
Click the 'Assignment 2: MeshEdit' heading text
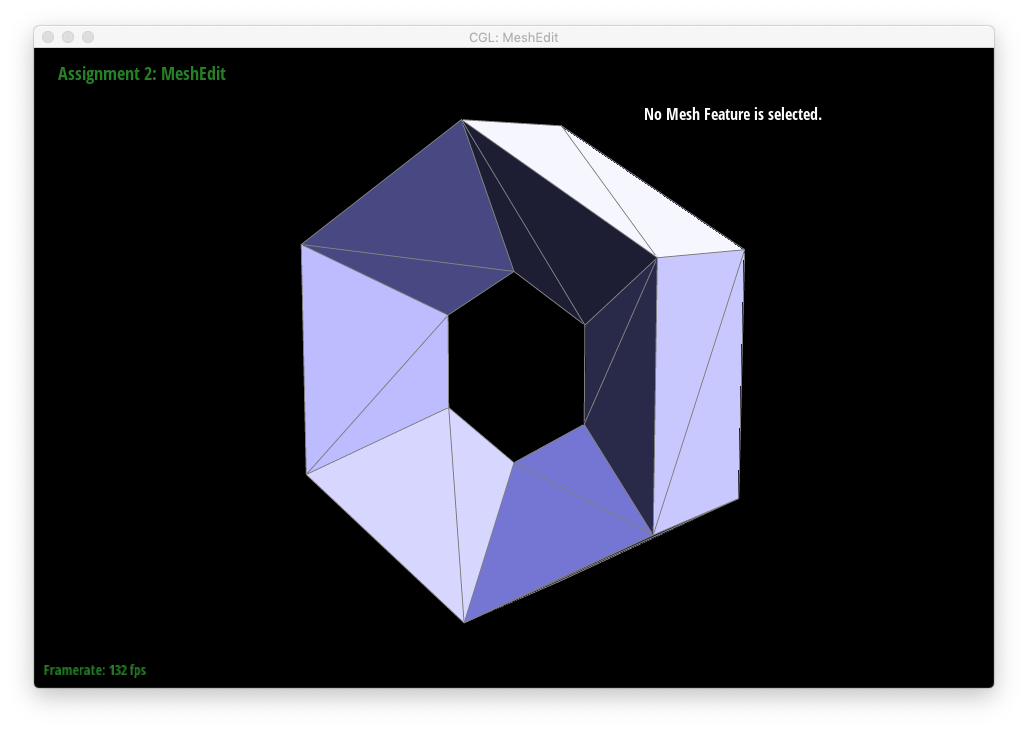coord(142,73)
